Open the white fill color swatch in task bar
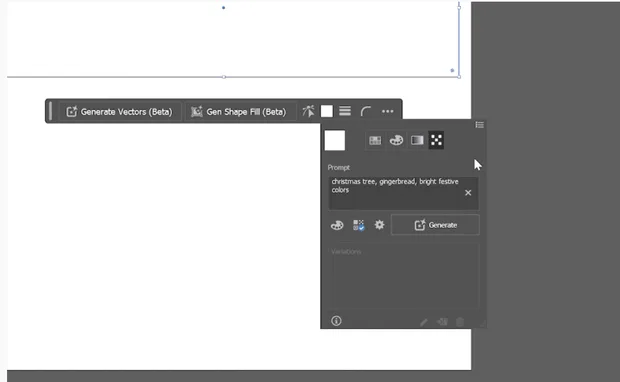Screen dimensions: 620x382 [327, 112]
